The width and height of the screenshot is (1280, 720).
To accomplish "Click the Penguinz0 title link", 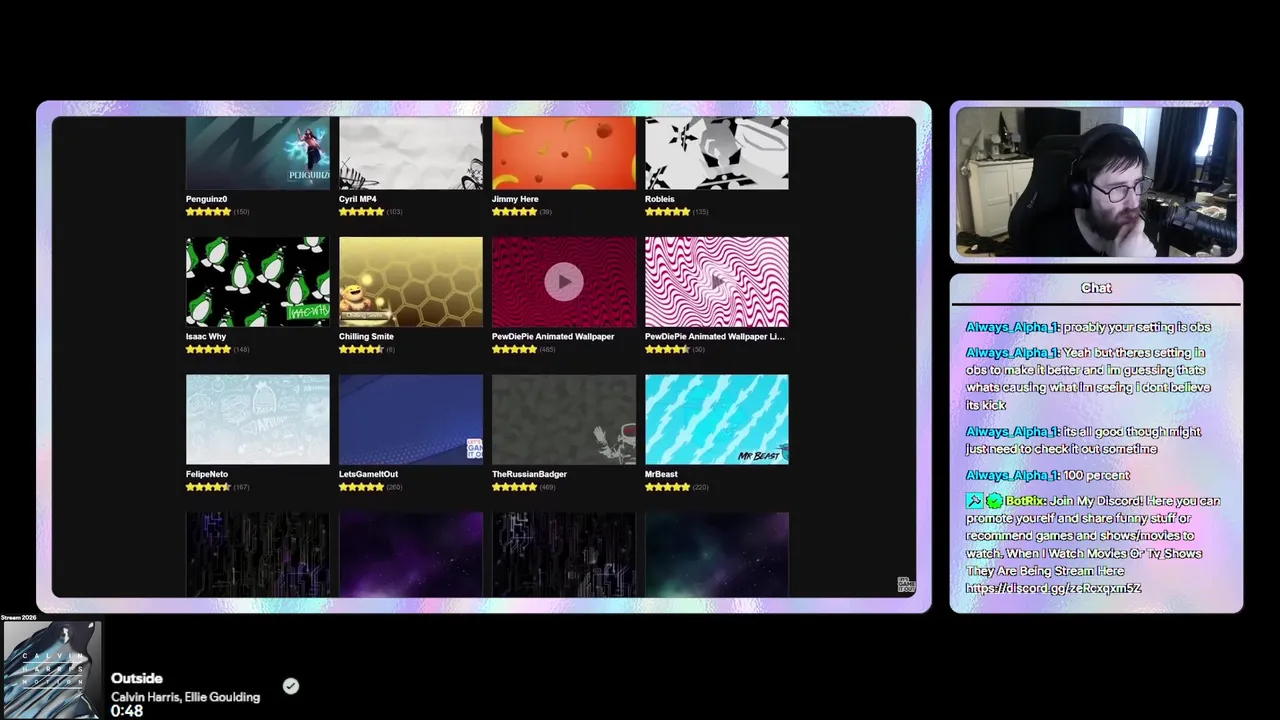I will click(x=206, y=199).
